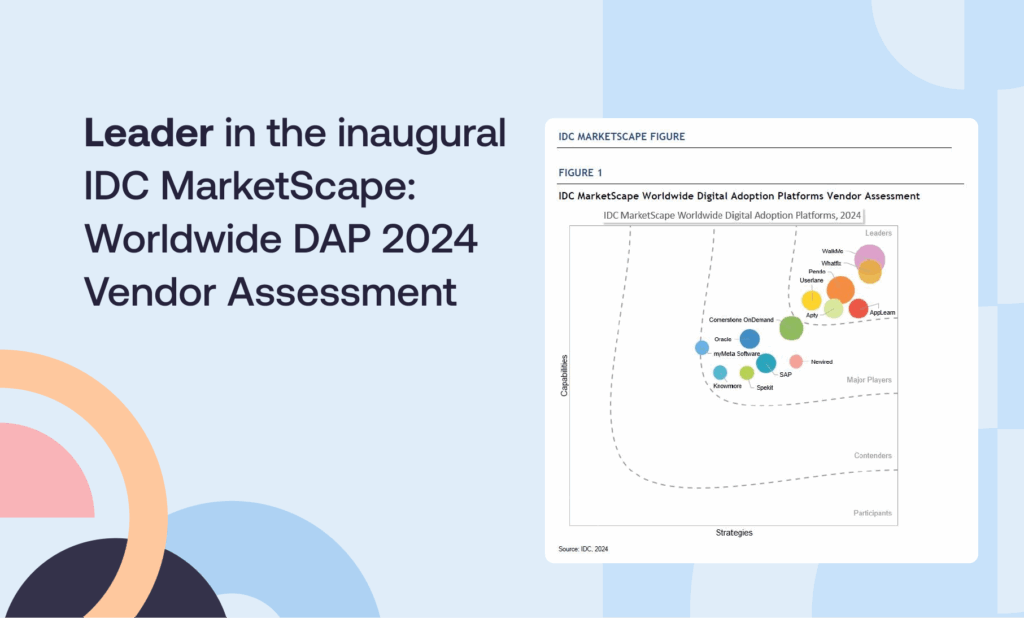Select the Newired label

coord(822,362)
